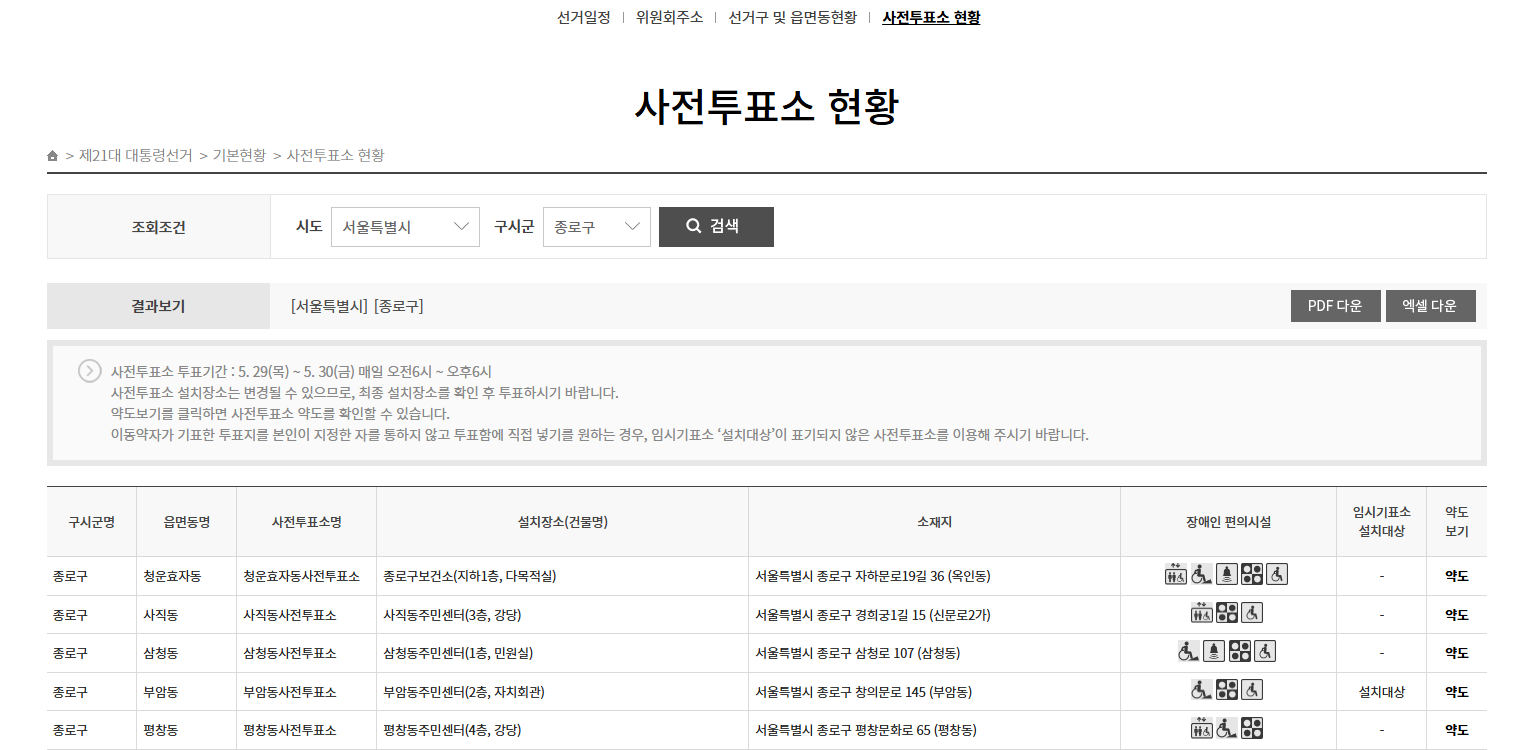
Task: Select 선거일정 in the top navigation
Action: pos(585,17)
